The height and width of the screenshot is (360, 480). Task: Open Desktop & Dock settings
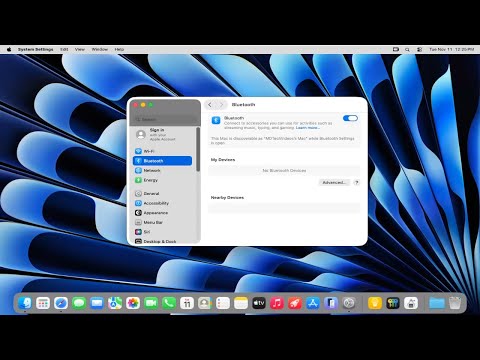click(x=162, y=241)
